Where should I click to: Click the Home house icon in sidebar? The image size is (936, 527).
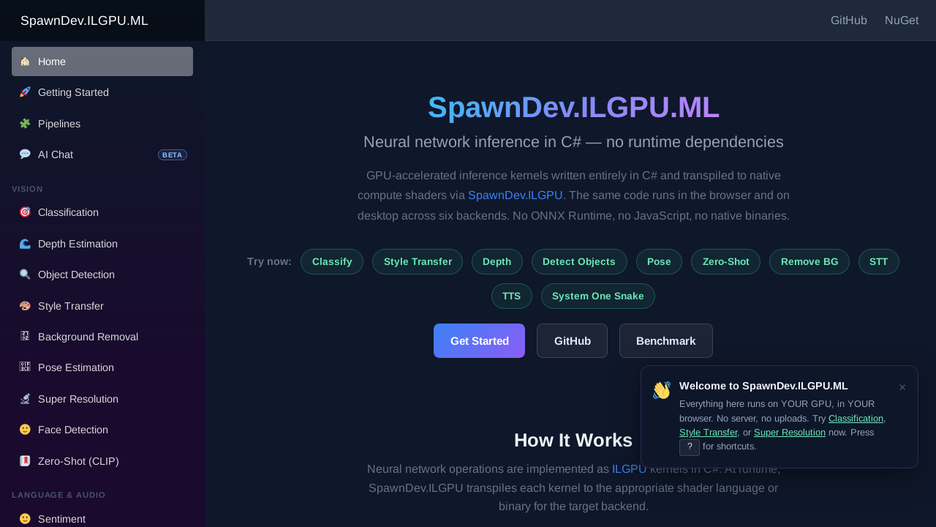tap(24, 61)
